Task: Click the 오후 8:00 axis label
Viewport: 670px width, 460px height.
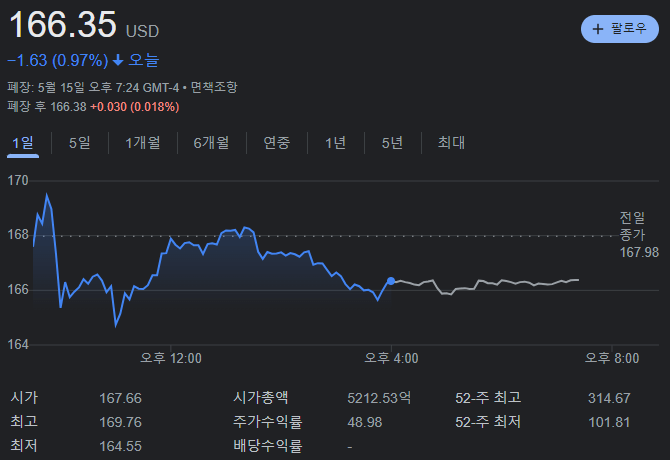Action: click(x=612, y=358)
